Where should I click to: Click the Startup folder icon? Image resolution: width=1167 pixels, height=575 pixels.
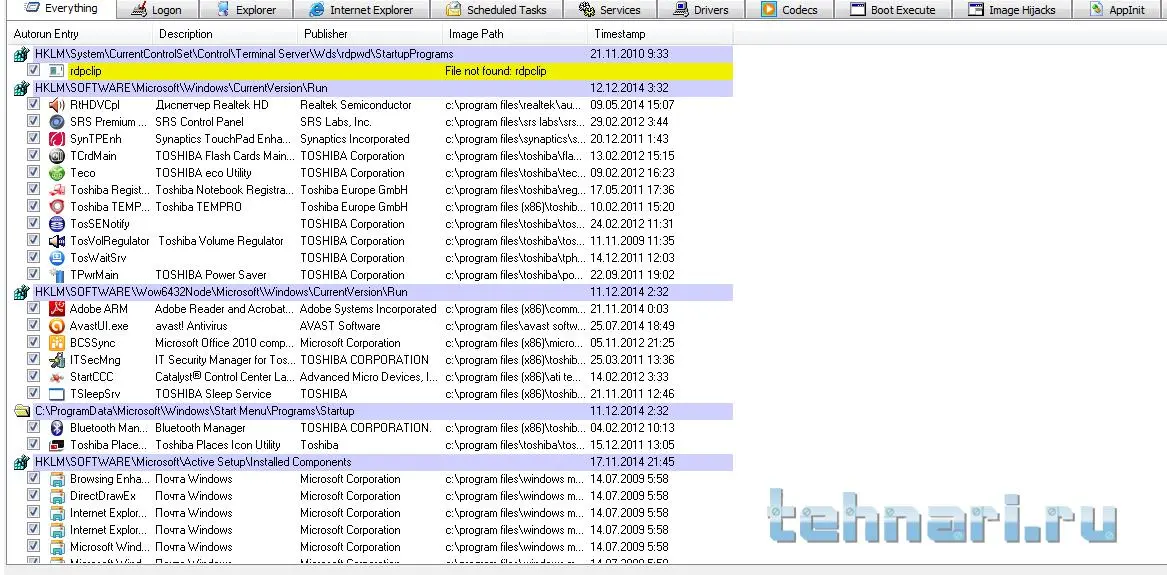click(x=22, y=411)
